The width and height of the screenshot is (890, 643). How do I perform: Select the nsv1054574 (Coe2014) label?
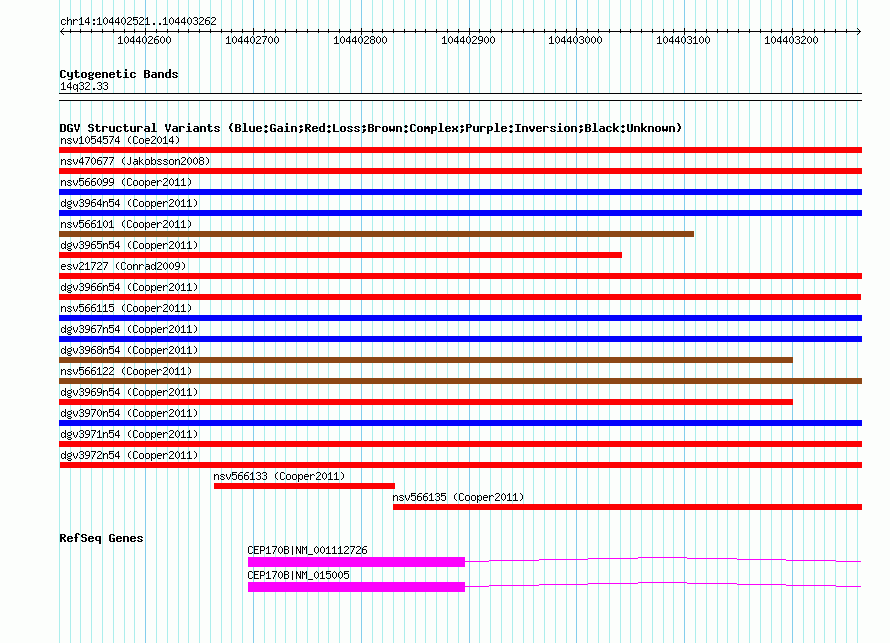point(120,140)
